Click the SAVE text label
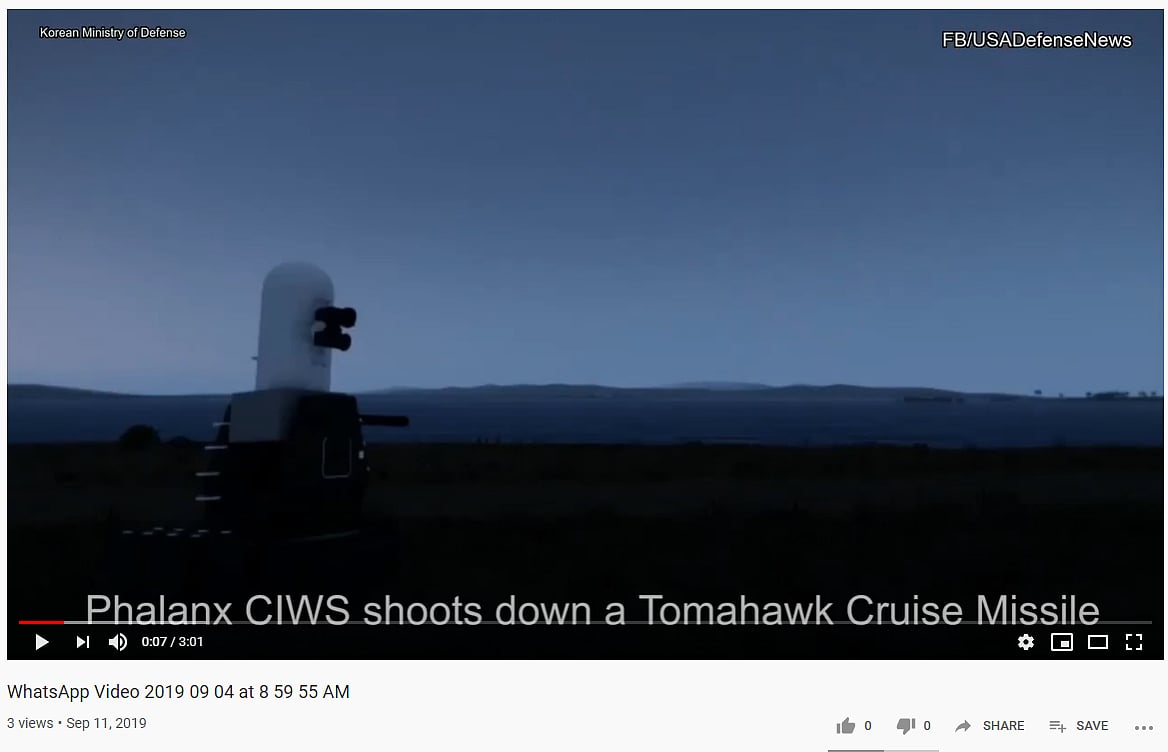Viewport: 1168px width, 752px height. (x=1092, y=726)
